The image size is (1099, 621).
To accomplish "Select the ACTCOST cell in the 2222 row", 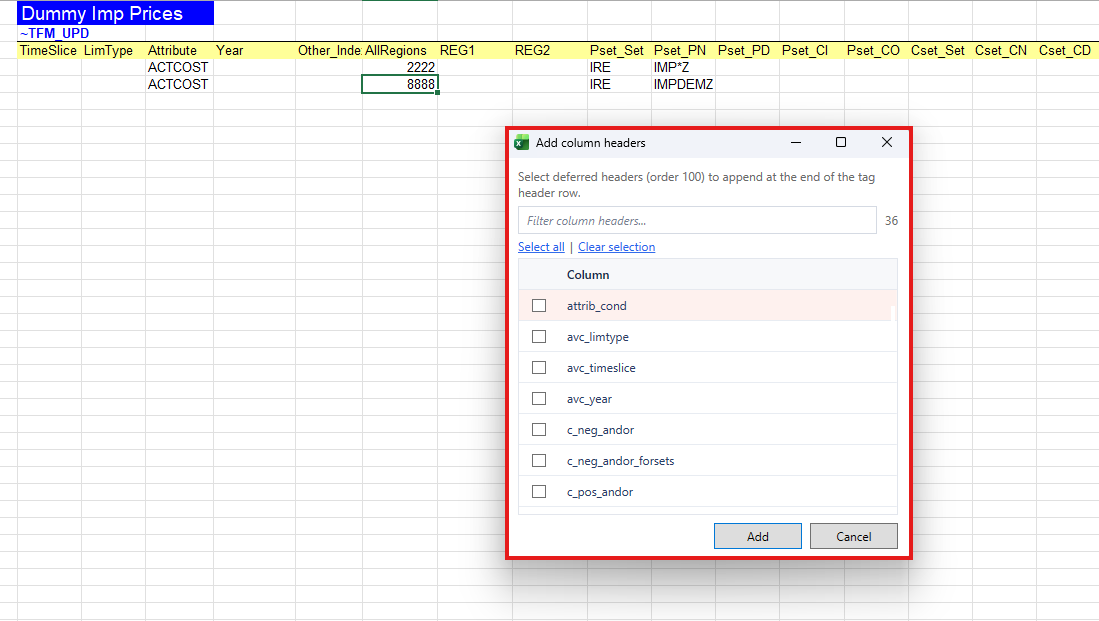I will [x=179, y=67].
